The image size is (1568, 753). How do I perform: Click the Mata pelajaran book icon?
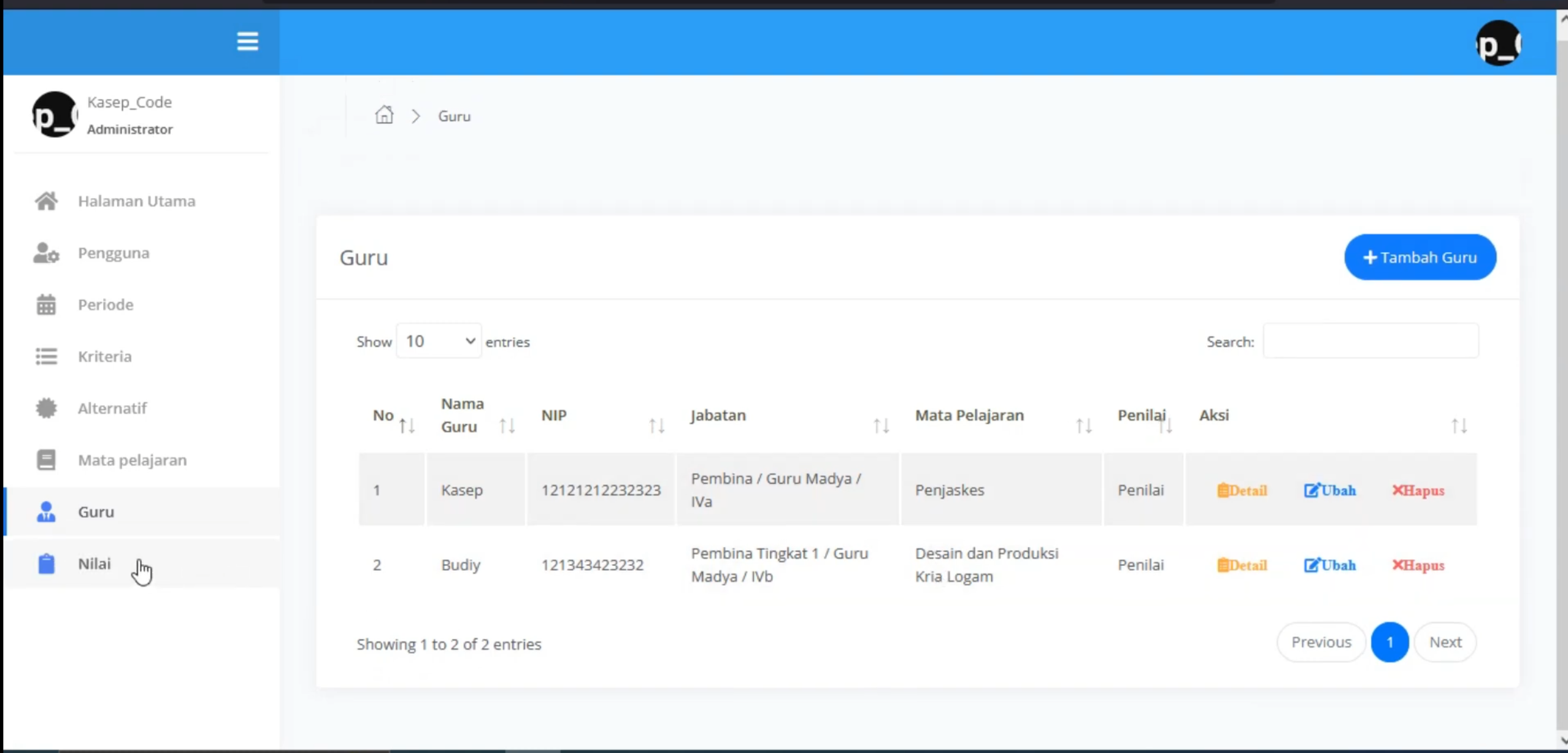(46, 460)
